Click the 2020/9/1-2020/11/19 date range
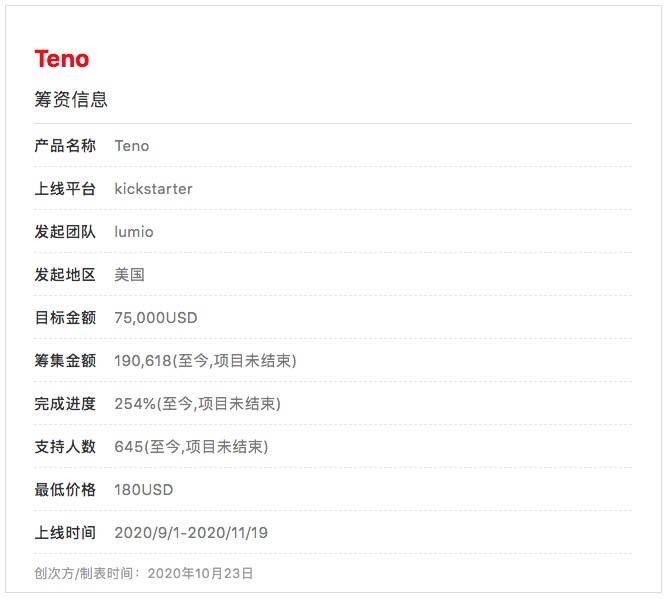 coord(191,533)
